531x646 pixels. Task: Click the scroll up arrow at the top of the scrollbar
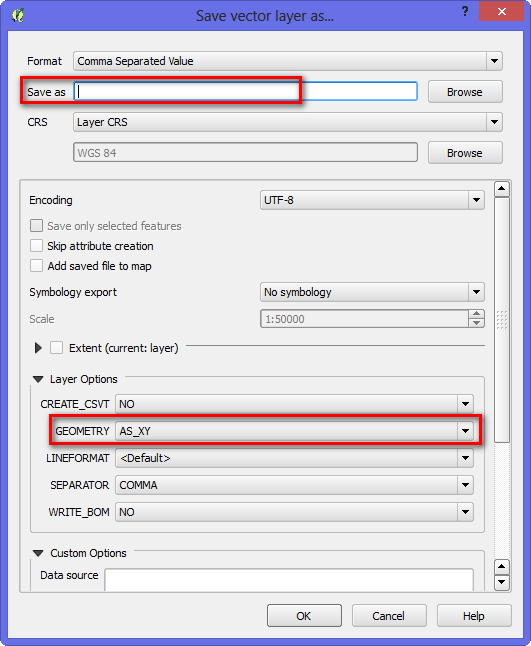click(502, 189)
